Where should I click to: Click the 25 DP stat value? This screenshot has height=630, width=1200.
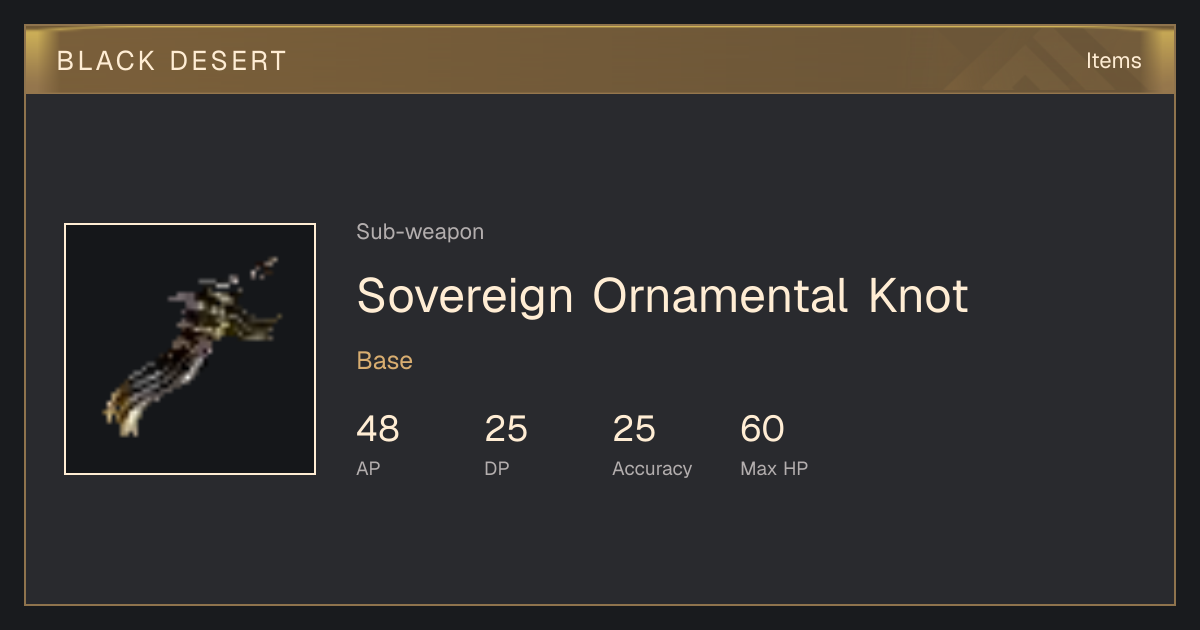(506, 430)
